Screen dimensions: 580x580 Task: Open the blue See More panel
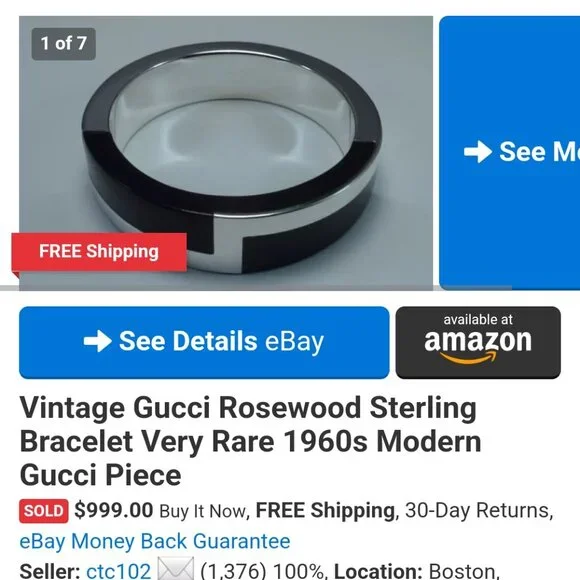509,153
